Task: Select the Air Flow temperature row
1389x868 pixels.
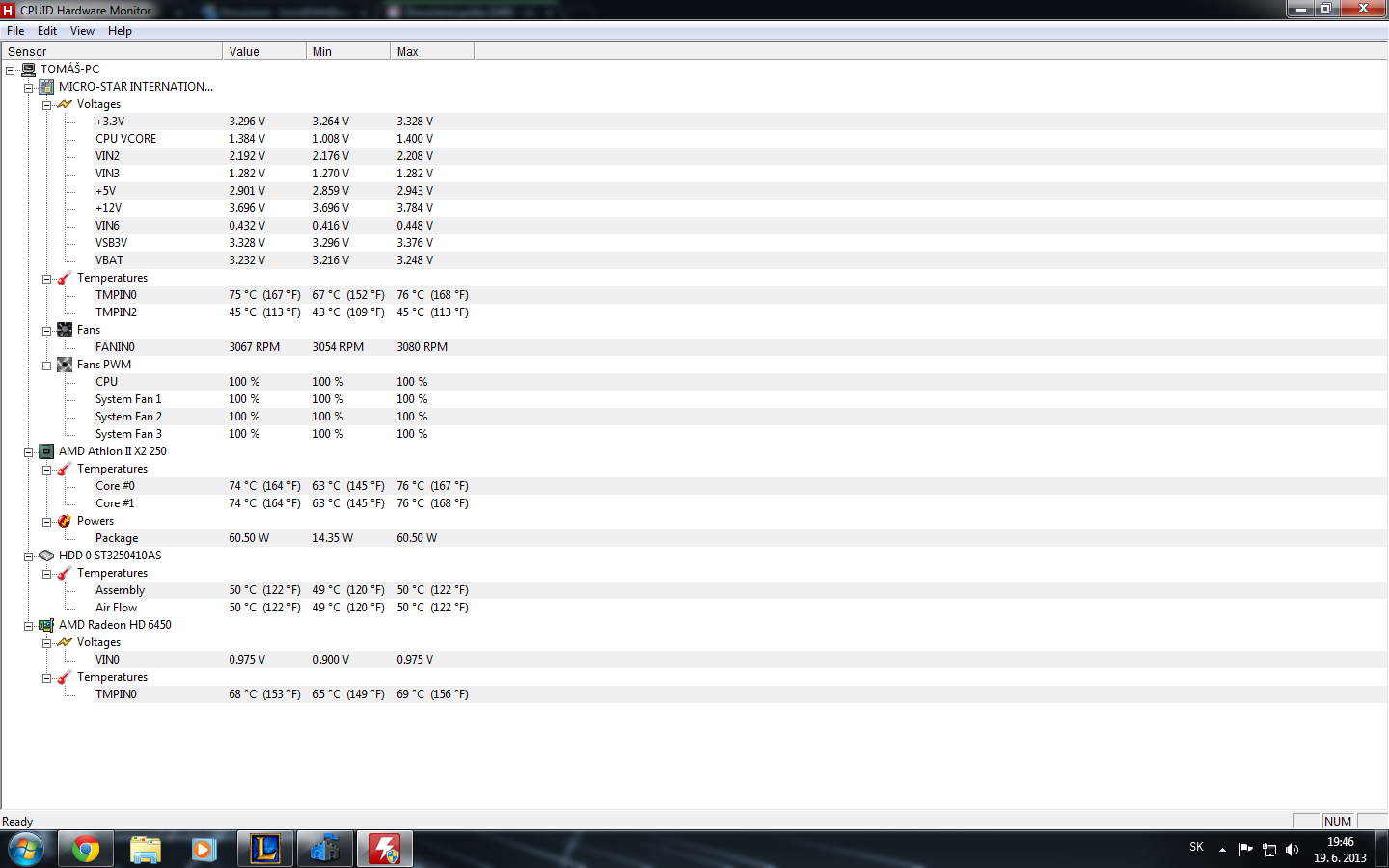Action: coord(740,608)
